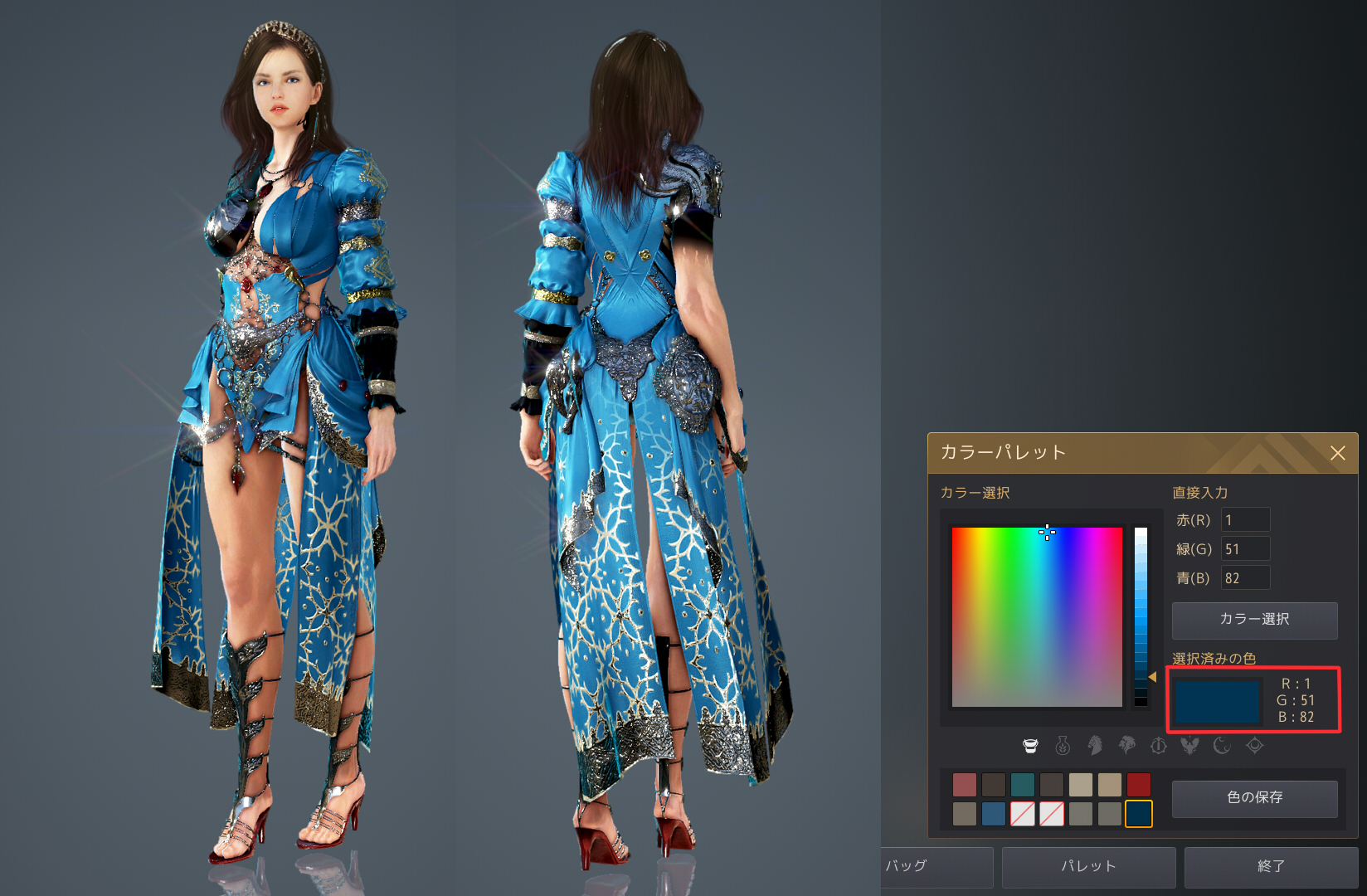Select the diamond compass dye category icon
This screenshot has width=1367, height=896.
click(1254, 746)
